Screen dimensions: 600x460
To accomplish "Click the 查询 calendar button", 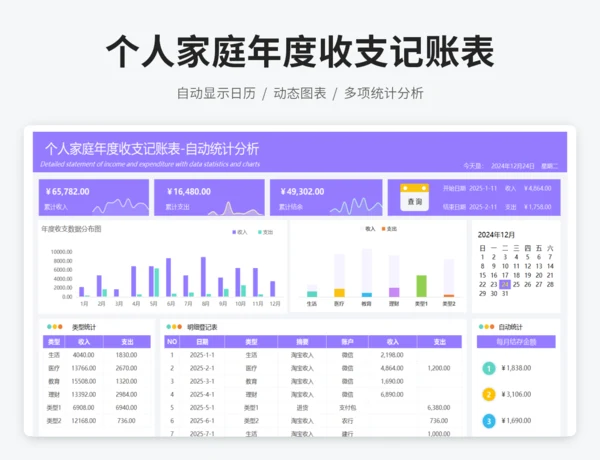I will (414, 197).
